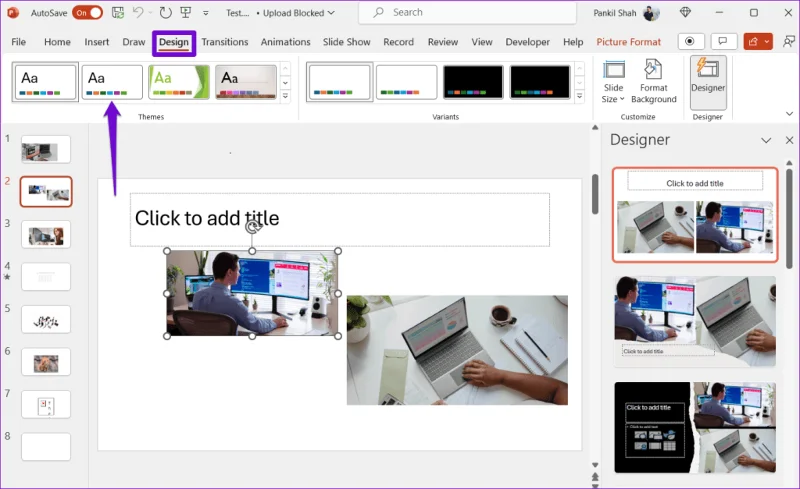Choose the black Designer layout idea
This screenshot has width=800, height=489.
(x=695, y=427)
